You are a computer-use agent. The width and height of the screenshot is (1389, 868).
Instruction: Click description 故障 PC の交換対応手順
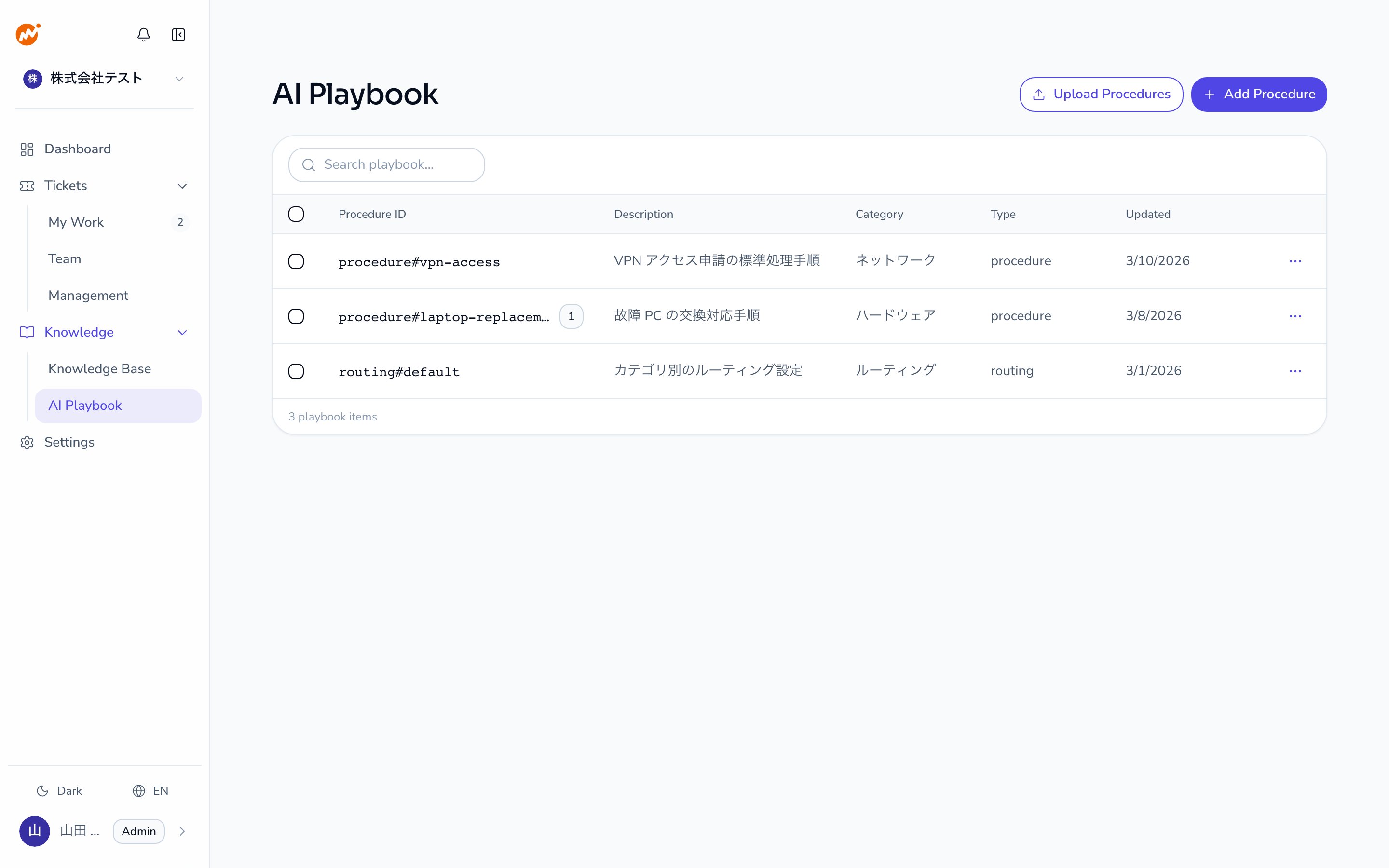tap(687, 316)
